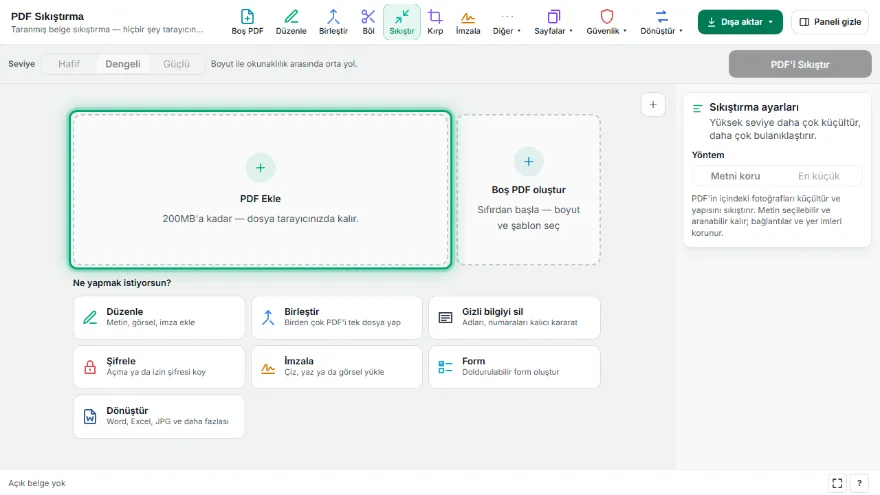This screenshot has height=495, width=880.
Task: Expand the Sayfalar dropdown menu
Action: (553, 22)
